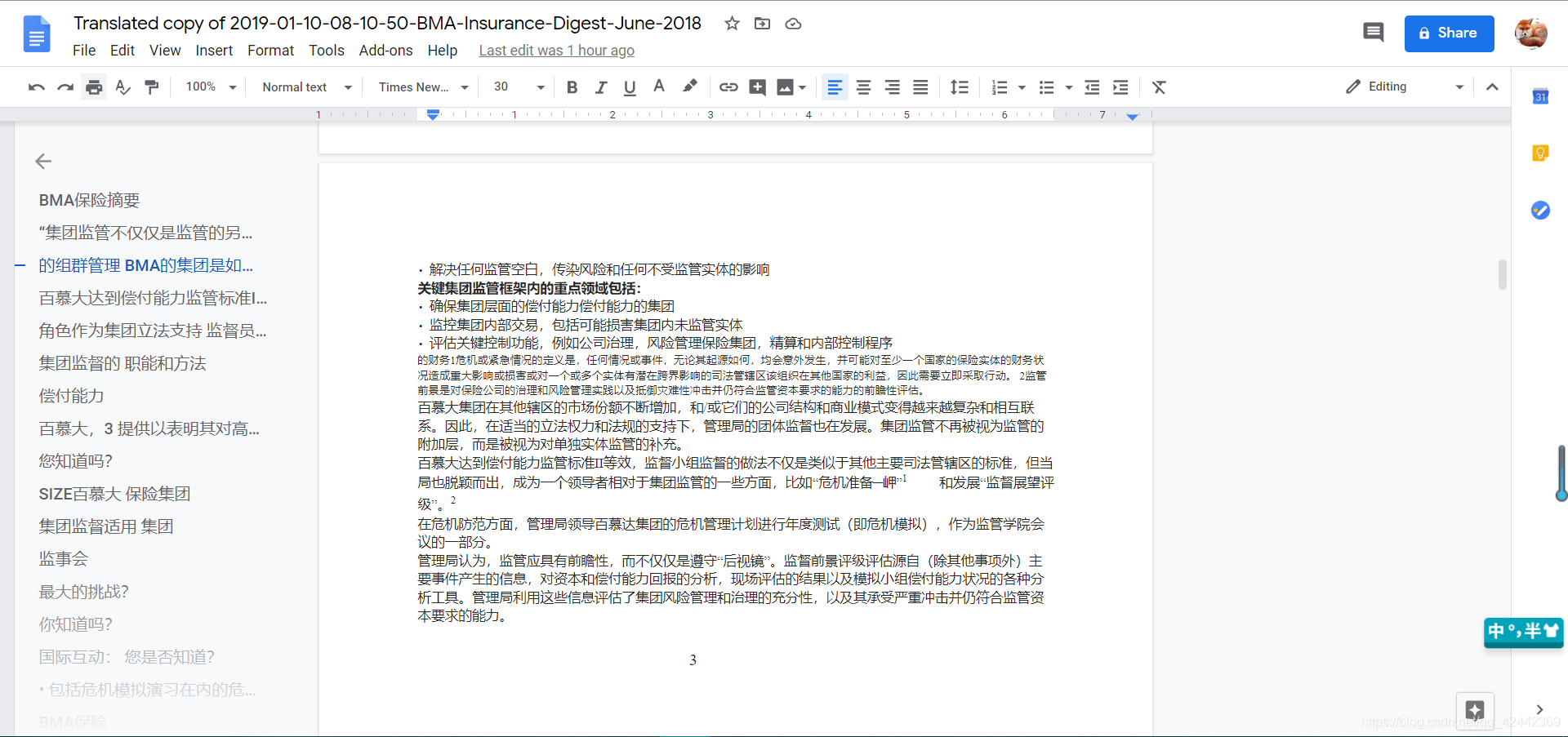Viewport: 1568px width, 737px height.
Task: Star the document
Action: (x=732, y=24)
